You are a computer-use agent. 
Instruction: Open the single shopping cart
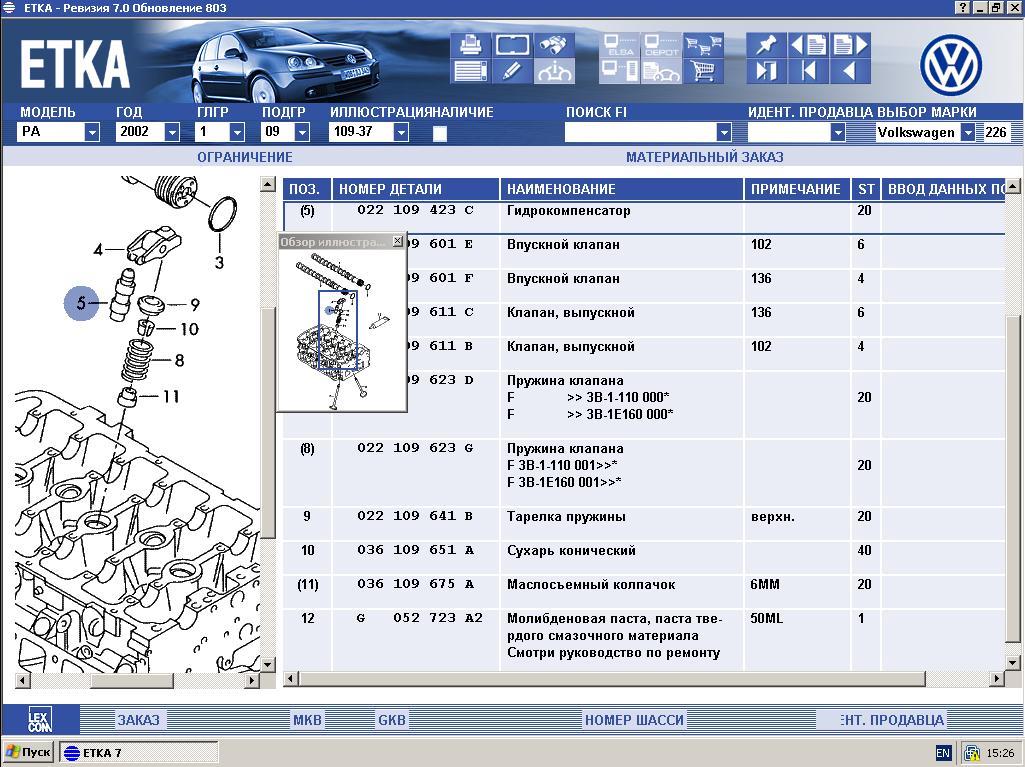pyautogui.click(x=703, y=71)
